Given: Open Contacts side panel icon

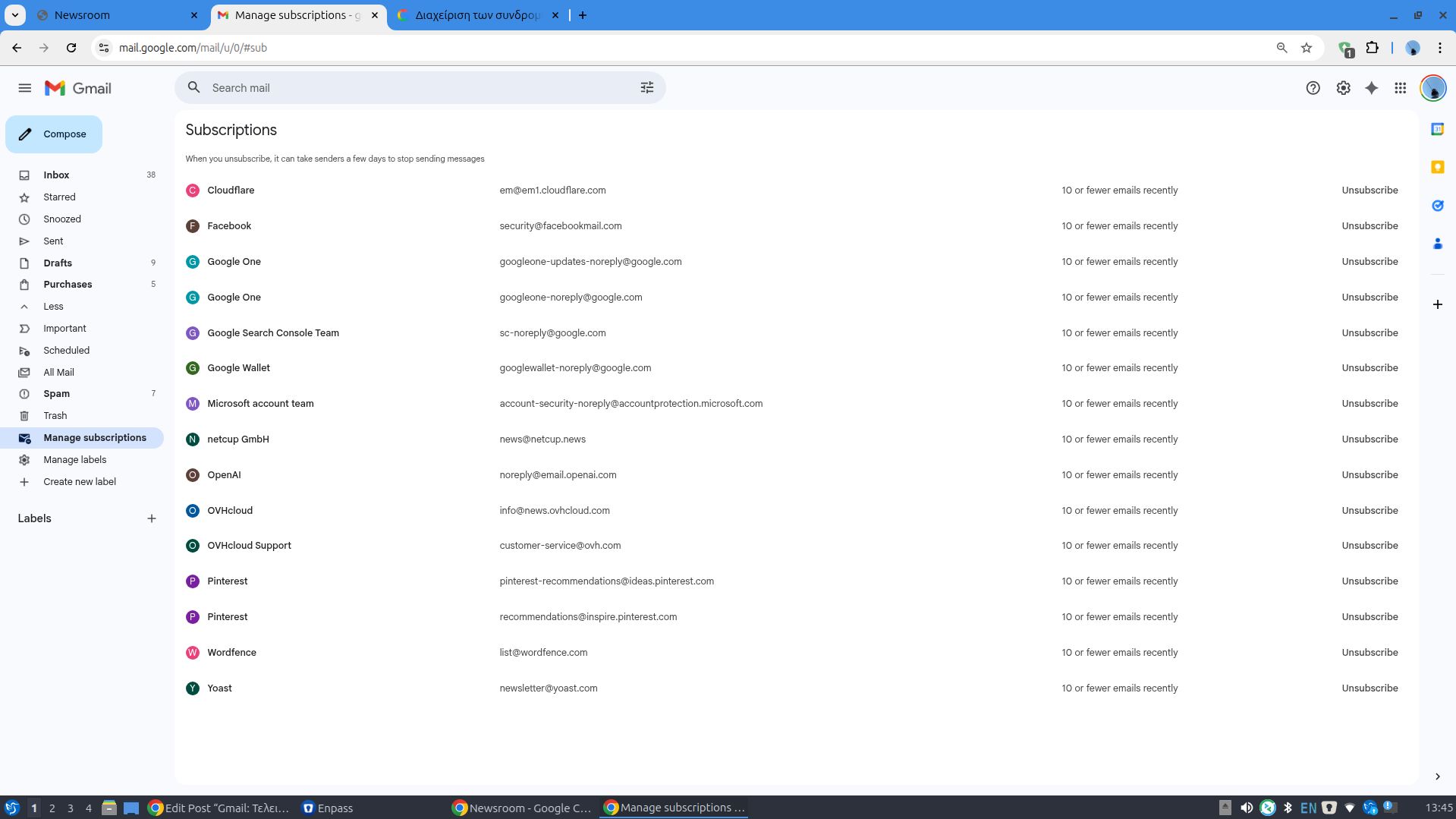Looking at the screenshot, I should (x=1437, y=244).
